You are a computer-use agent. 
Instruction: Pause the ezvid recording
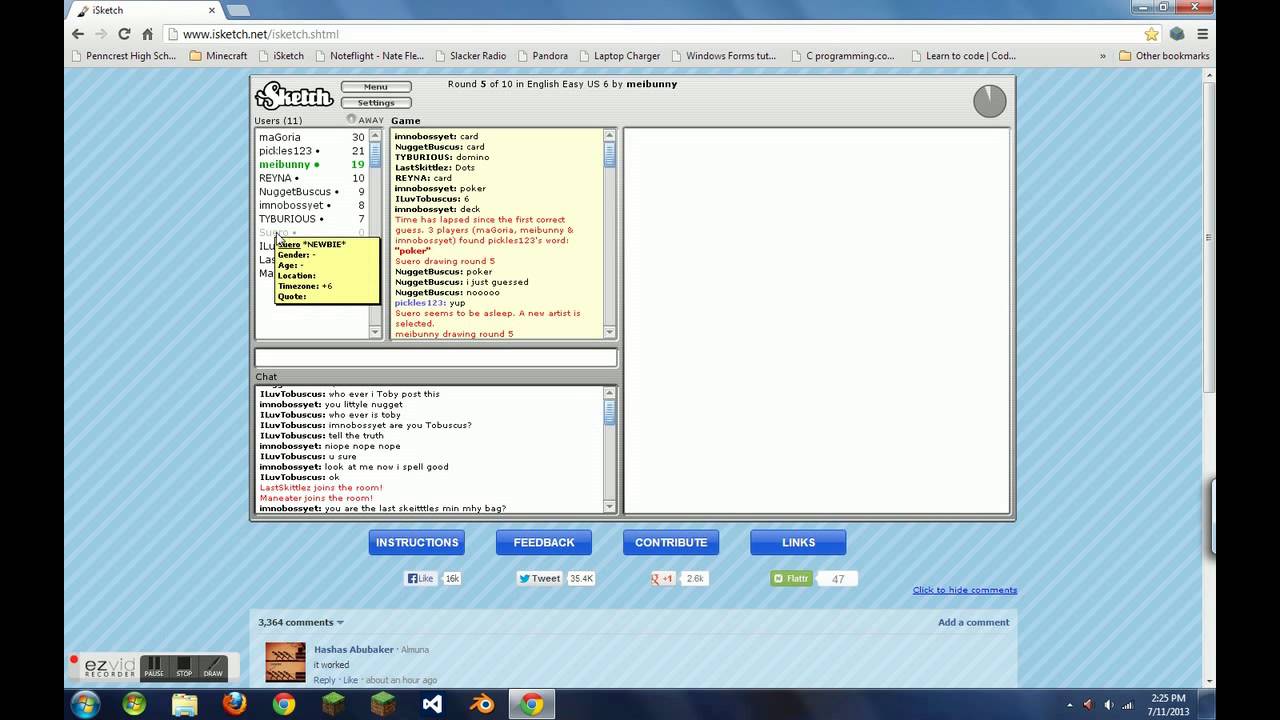(x=154, y=666)
